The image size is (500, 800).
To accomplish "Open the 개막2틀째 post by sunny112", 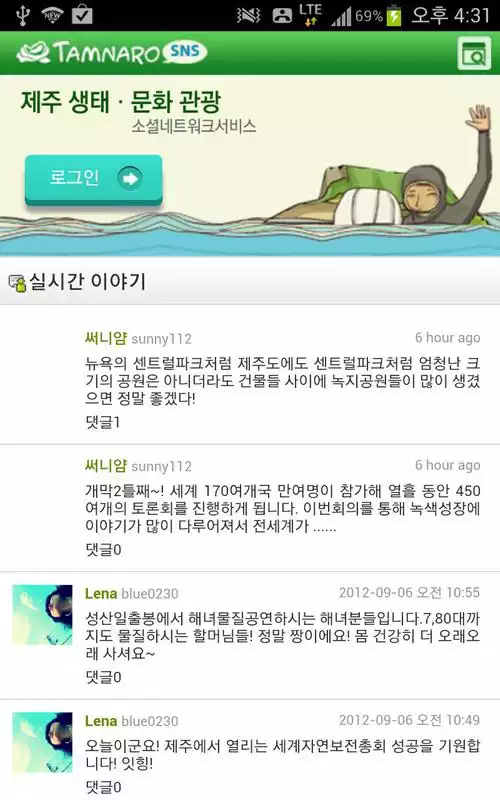I will pyautogui.click(x=282, y=508).
